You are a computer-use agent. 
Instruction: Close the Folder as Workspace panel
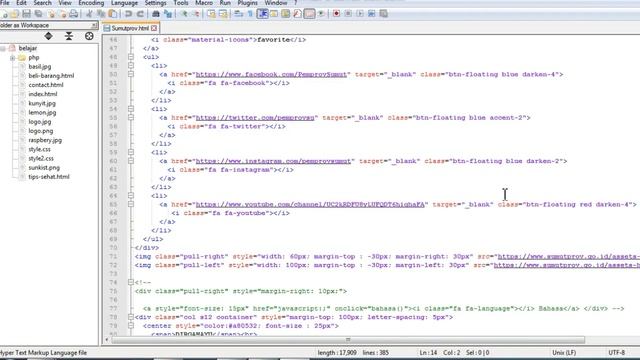94,25
